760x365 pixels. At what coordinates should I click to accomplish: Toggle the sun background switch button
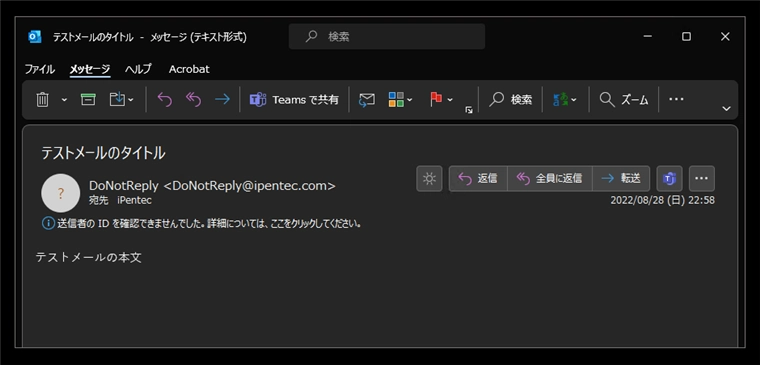click(x=429, y=179)
